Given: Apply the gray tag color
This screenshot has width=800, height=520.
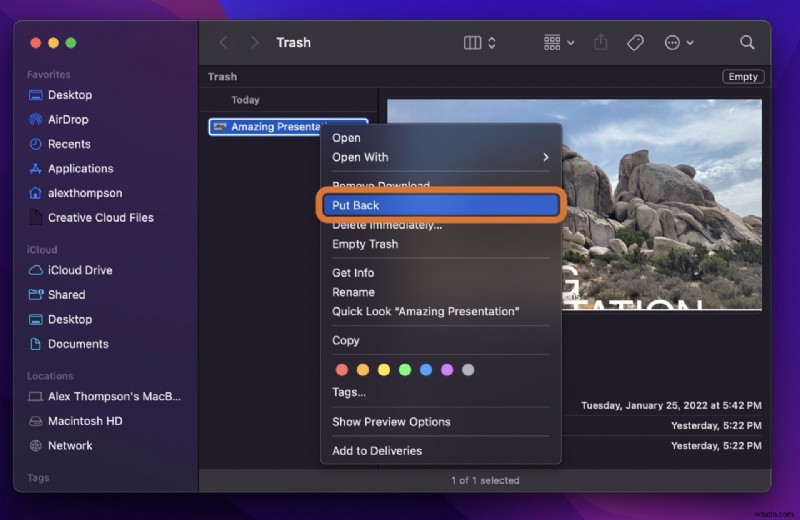Looking at the screenshot, I should pos(468,369).
